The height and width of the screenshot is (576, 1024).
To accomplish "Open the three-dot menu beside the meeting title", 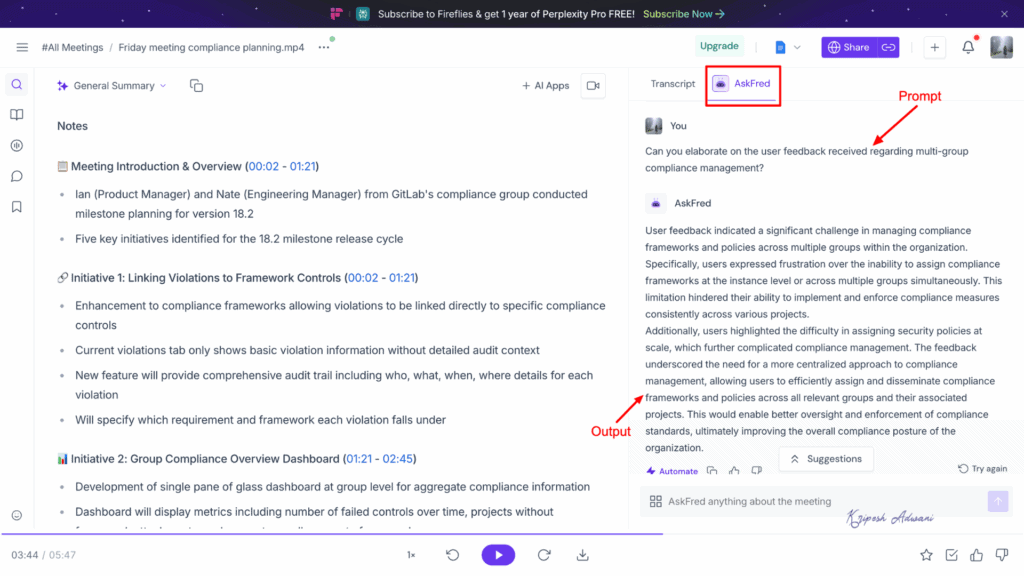I will click(322, 46).
